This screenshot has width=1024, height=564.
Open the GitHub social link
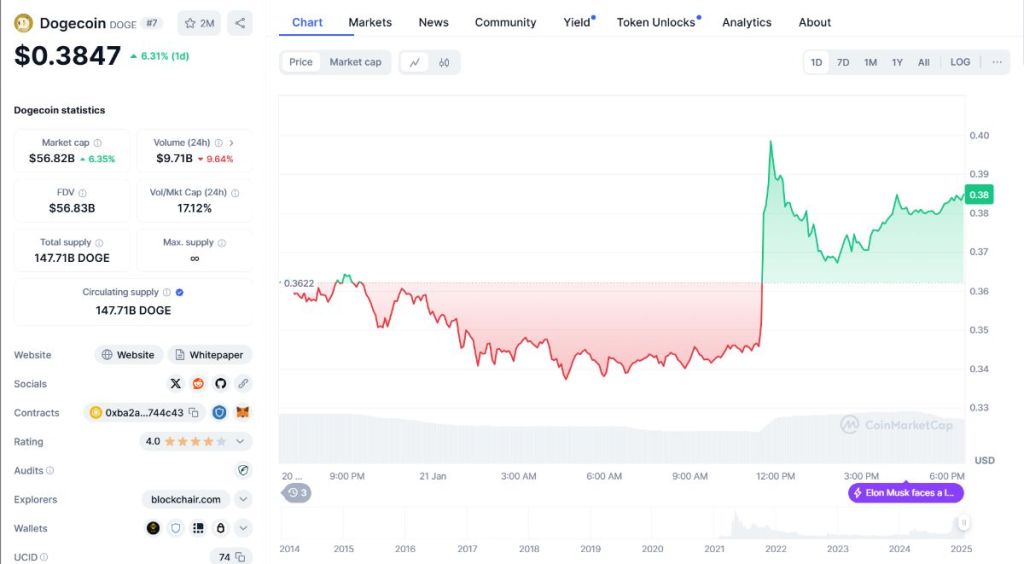pyautogui.click(x=221, y=384)
